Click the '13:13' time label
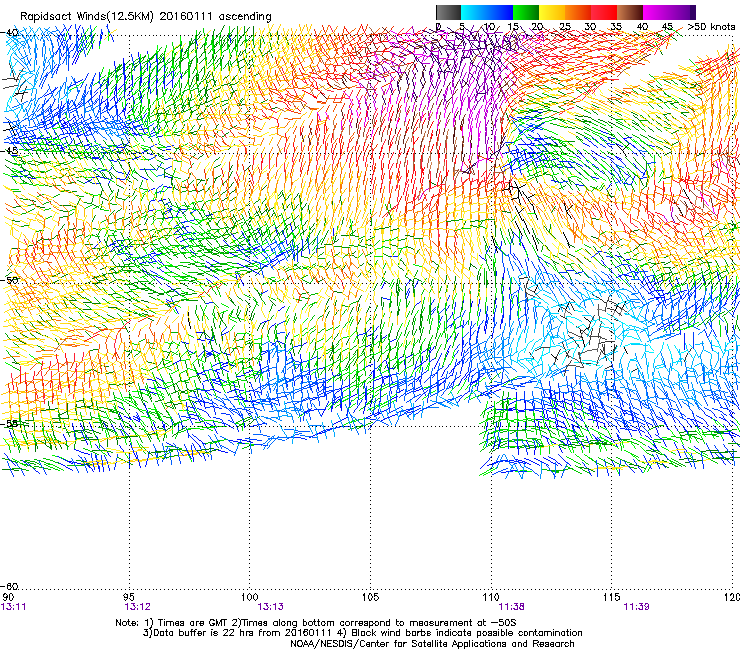Viewport: 740px width, 650px height. 270,607
